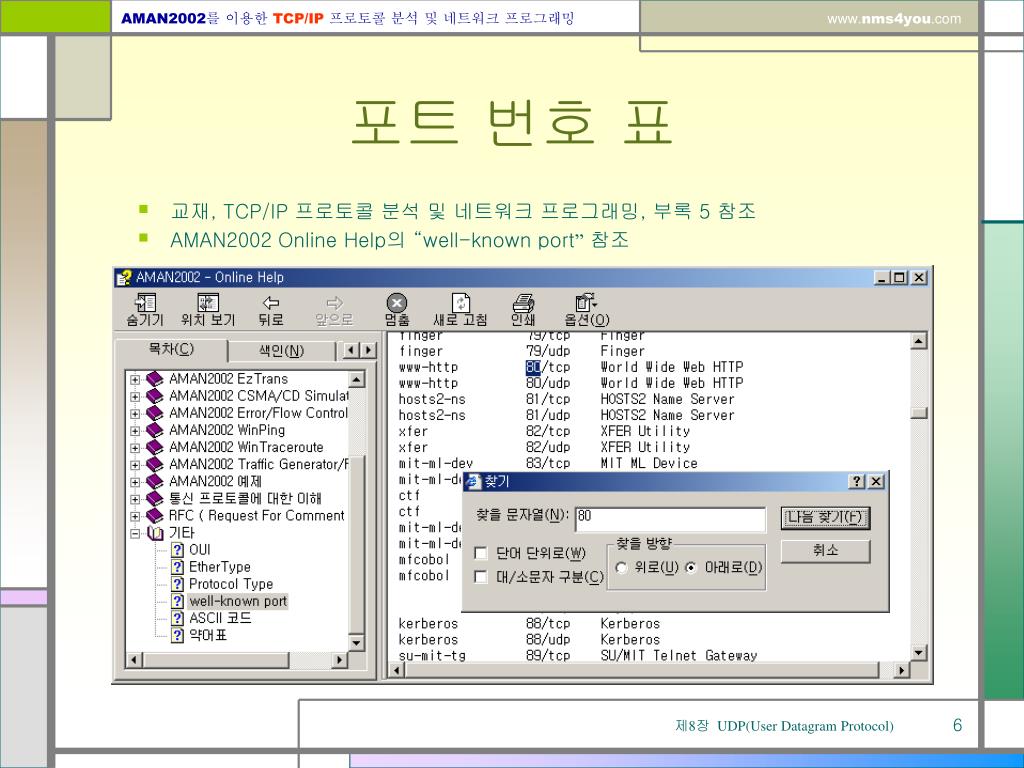Expand the AMAN2002 WinTraceroute tree node
The width and height of the screenshot is (1024, 768).
tap(135, 447)
